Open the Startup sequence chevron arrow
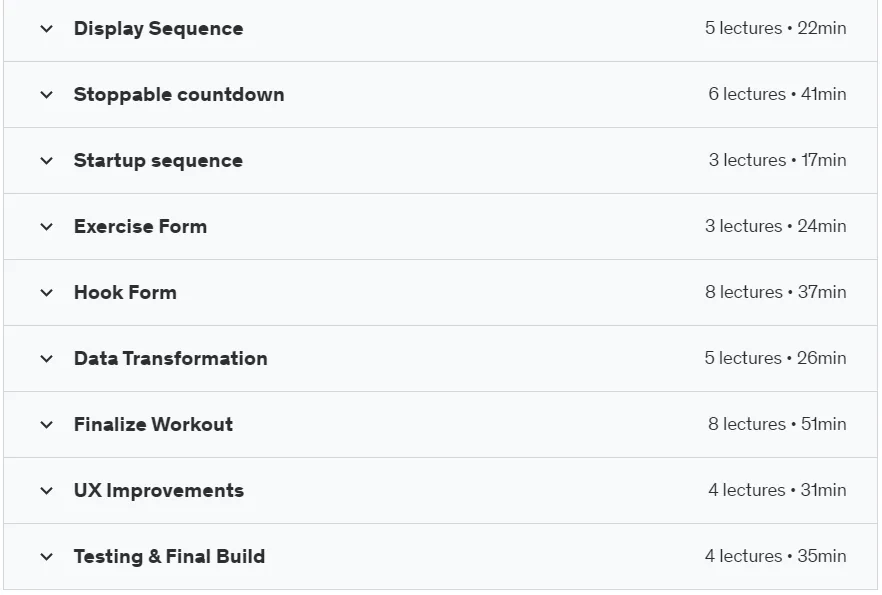This screenshot has width=882, height=595. (x=47, y=161)
